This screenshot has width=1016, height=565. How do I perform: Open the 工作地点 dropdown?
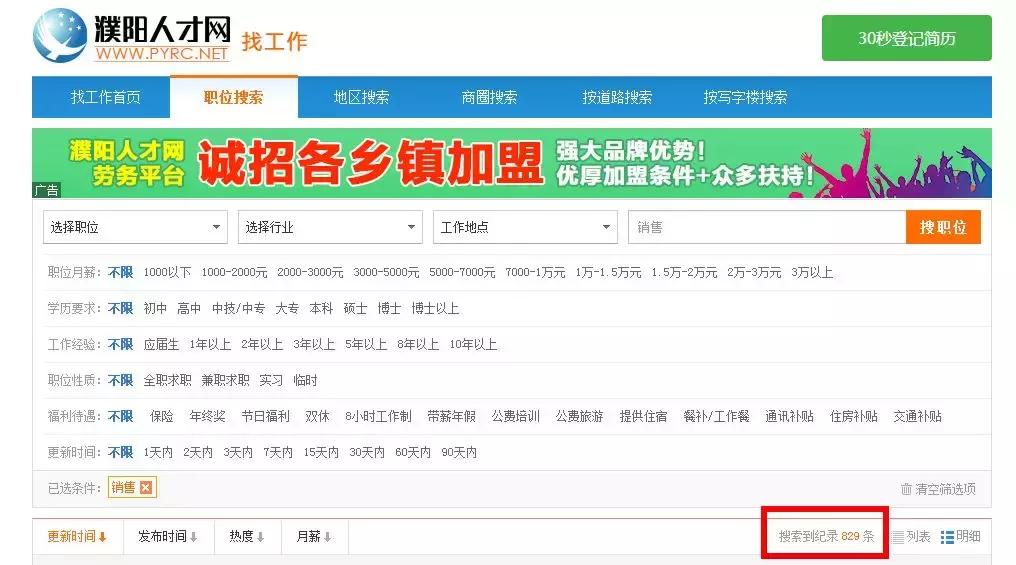click(x=525, y=227)
